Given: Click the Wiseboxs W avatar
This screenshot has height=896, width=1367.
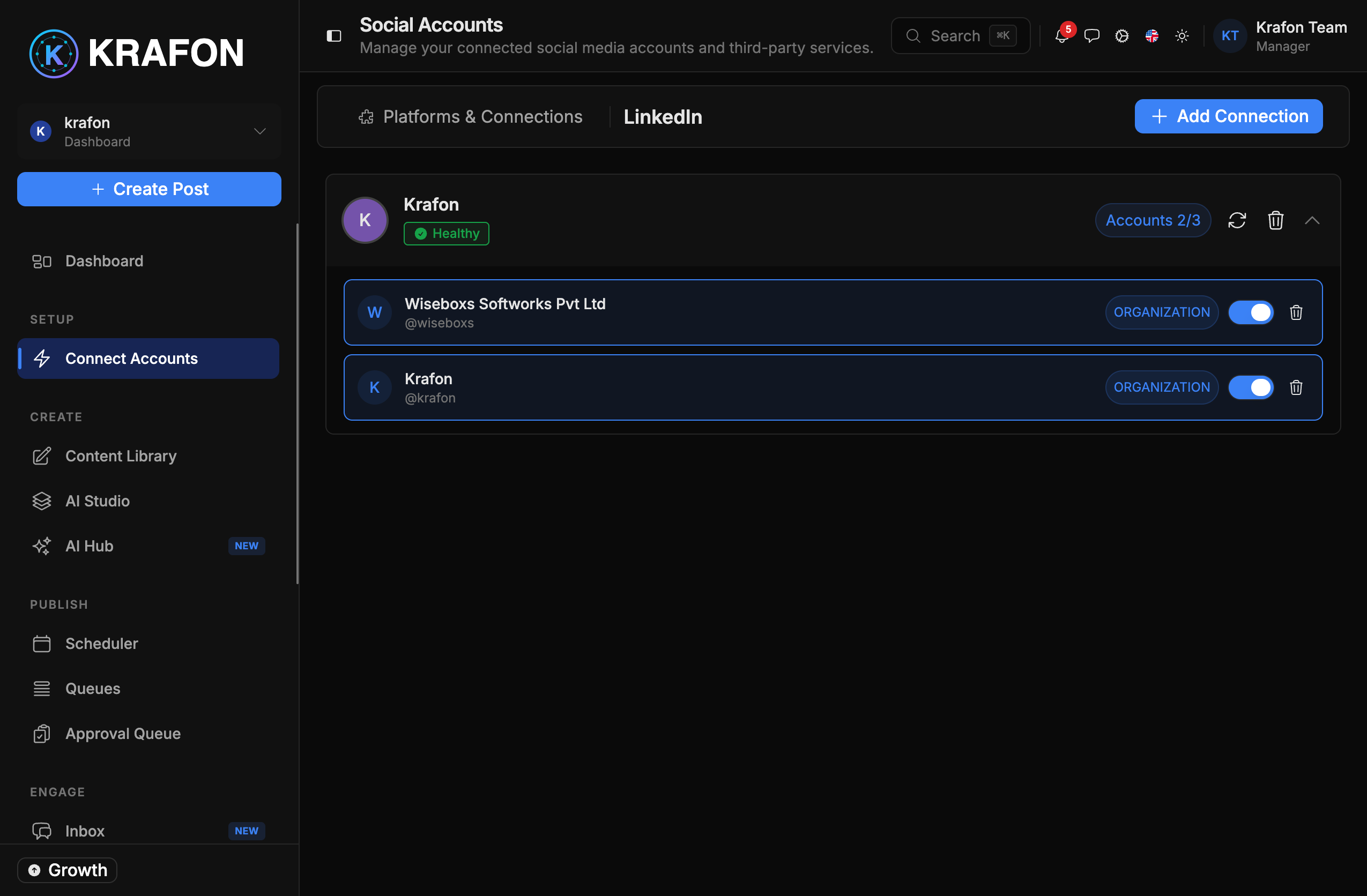Looking at the screenshot, I should [x=375, y=312].
